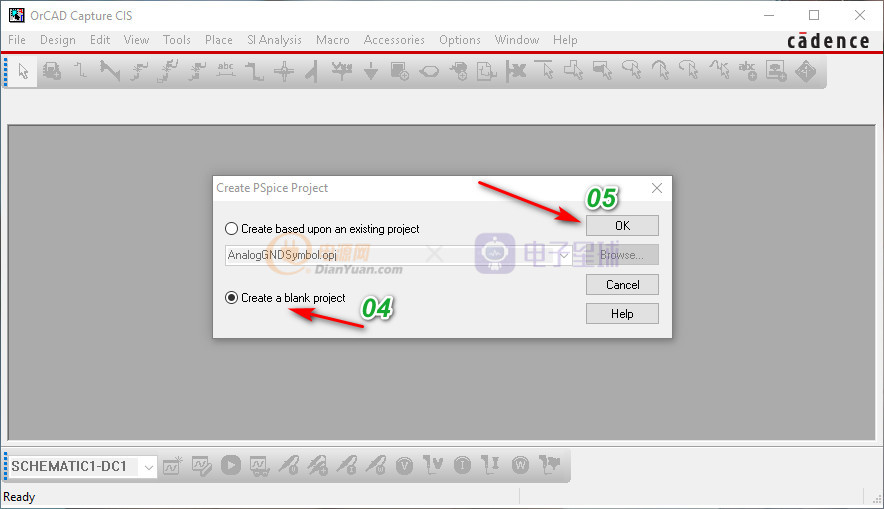The width and height of the screenshot is (884, 509).
Task: Confirm dialog with the OK button
Action: 622,225
